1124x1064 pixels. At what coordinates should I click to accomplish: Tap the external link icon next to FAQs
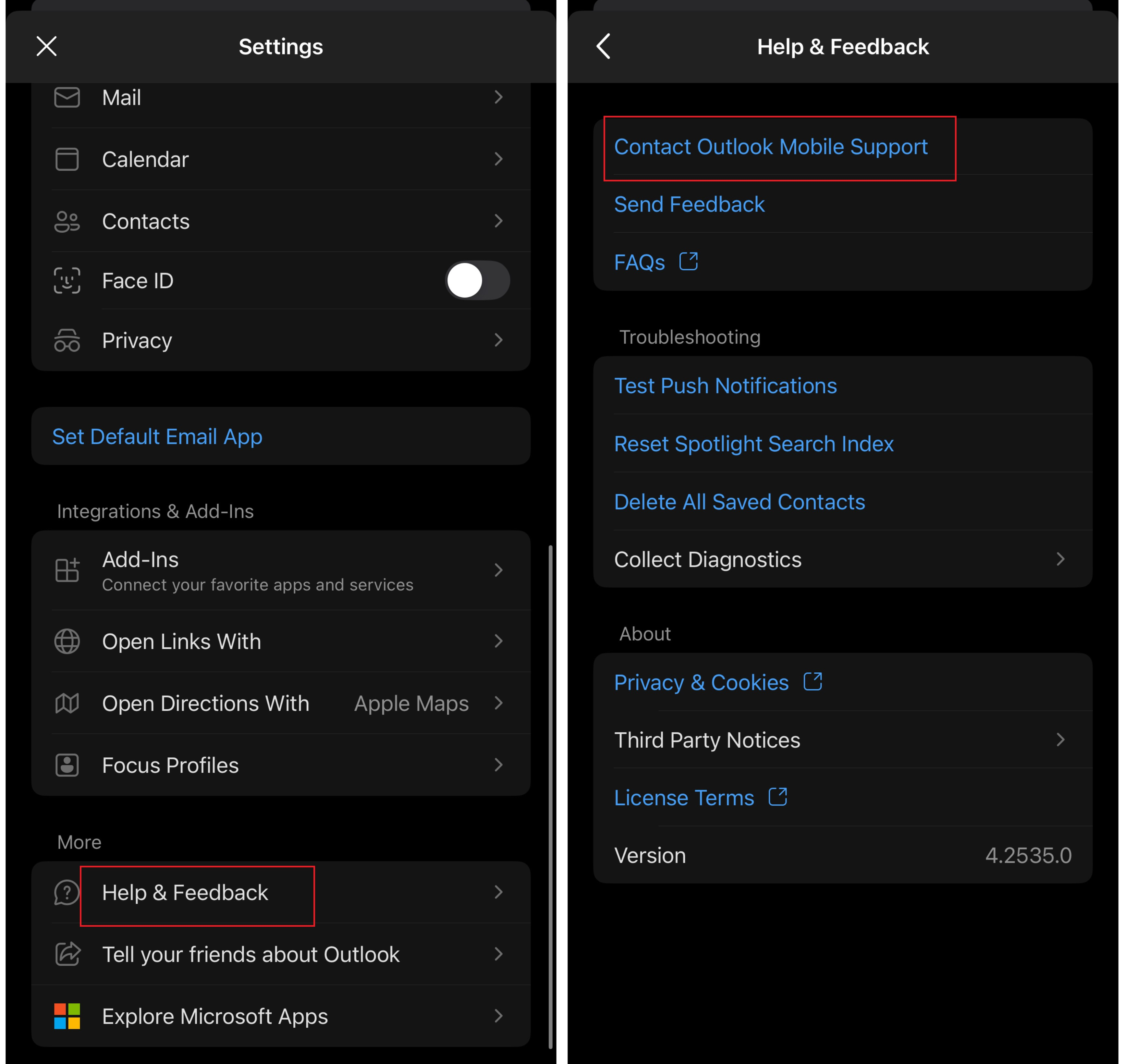point(689,262)
